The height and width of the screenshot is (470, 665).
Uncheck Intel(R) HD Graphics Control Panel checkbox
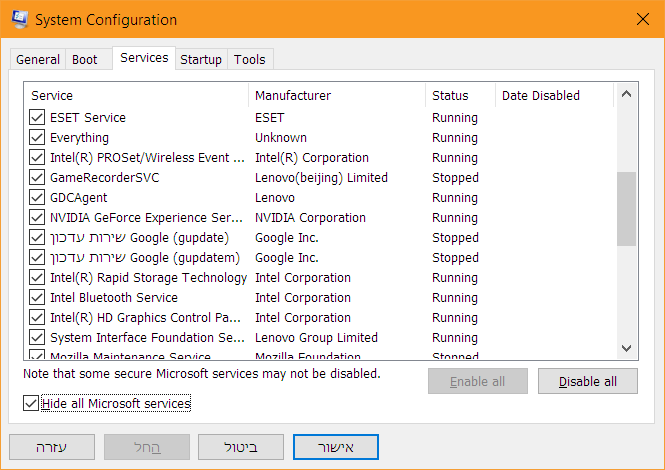(x=37, y=317)
